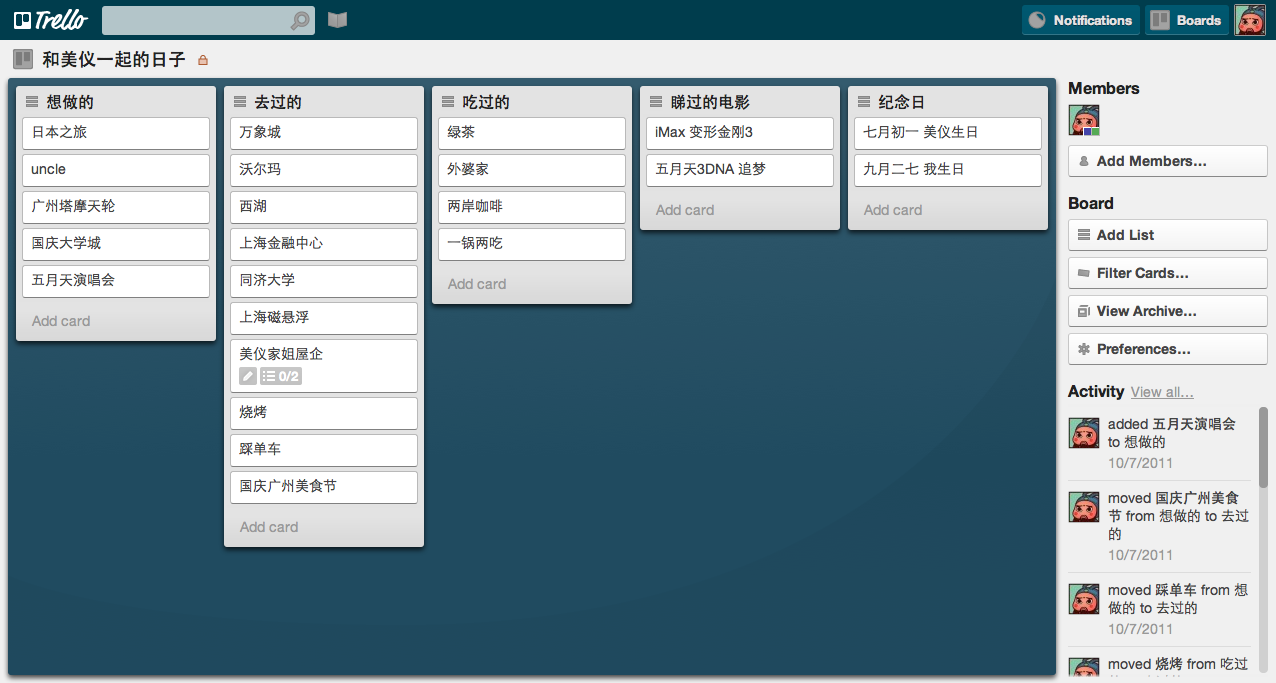Image resolution: width=1276 pixels, height=683 pixels.
Task: Open the book guide icon in header
Action: tap(337, 20)
